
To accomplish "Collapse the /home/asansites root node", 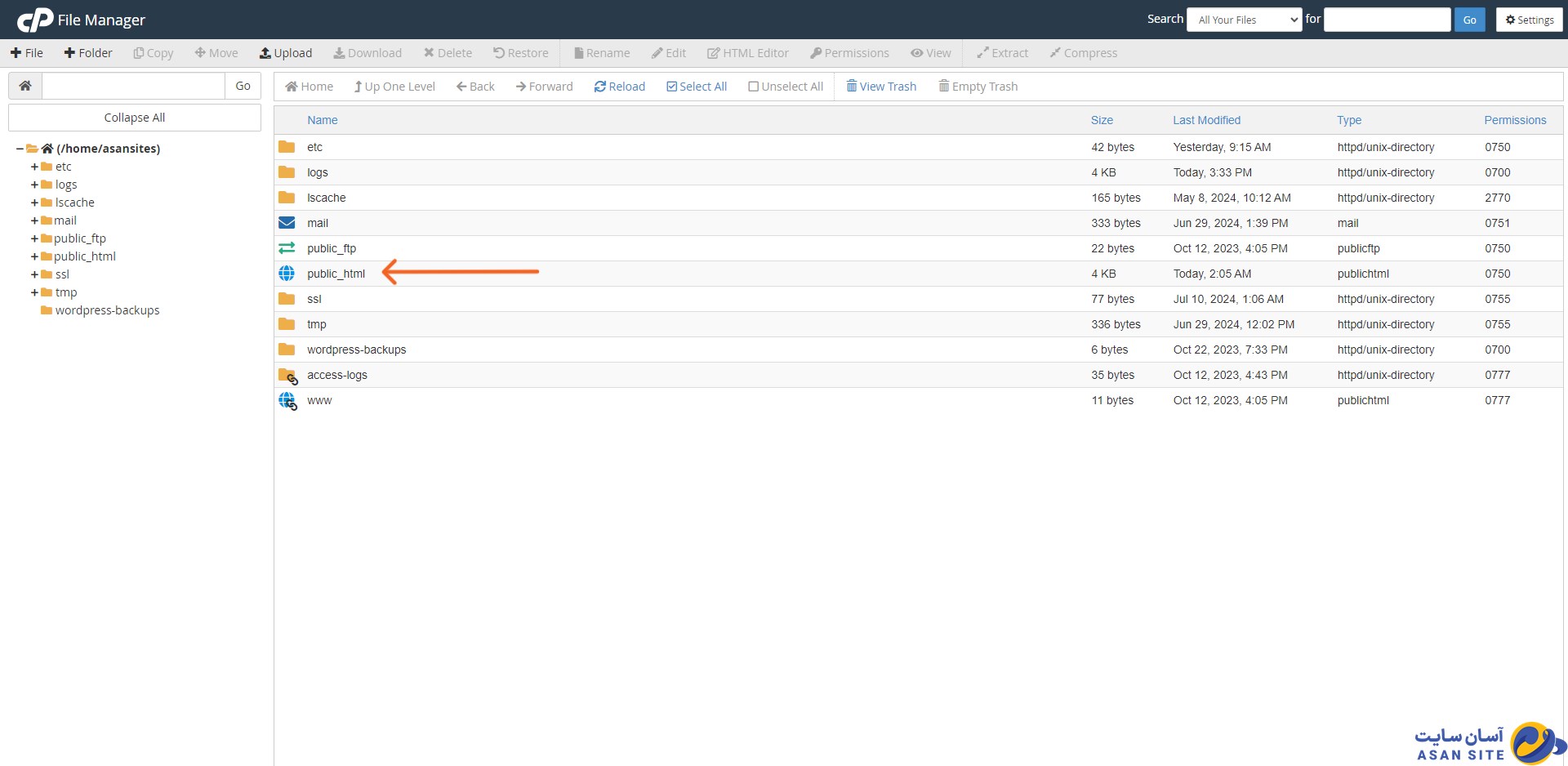I will [20, 149].
